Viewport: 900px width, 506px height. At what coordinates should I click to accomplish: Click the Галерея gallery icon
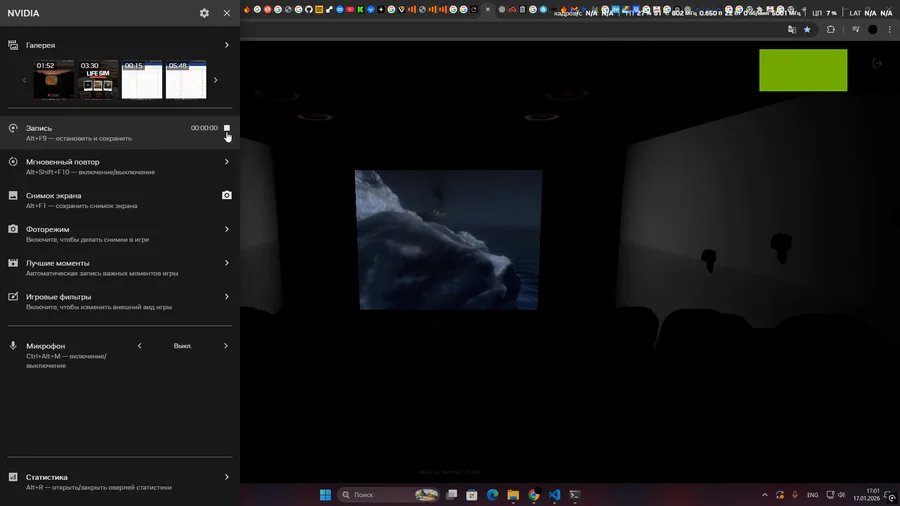(13, 45)
